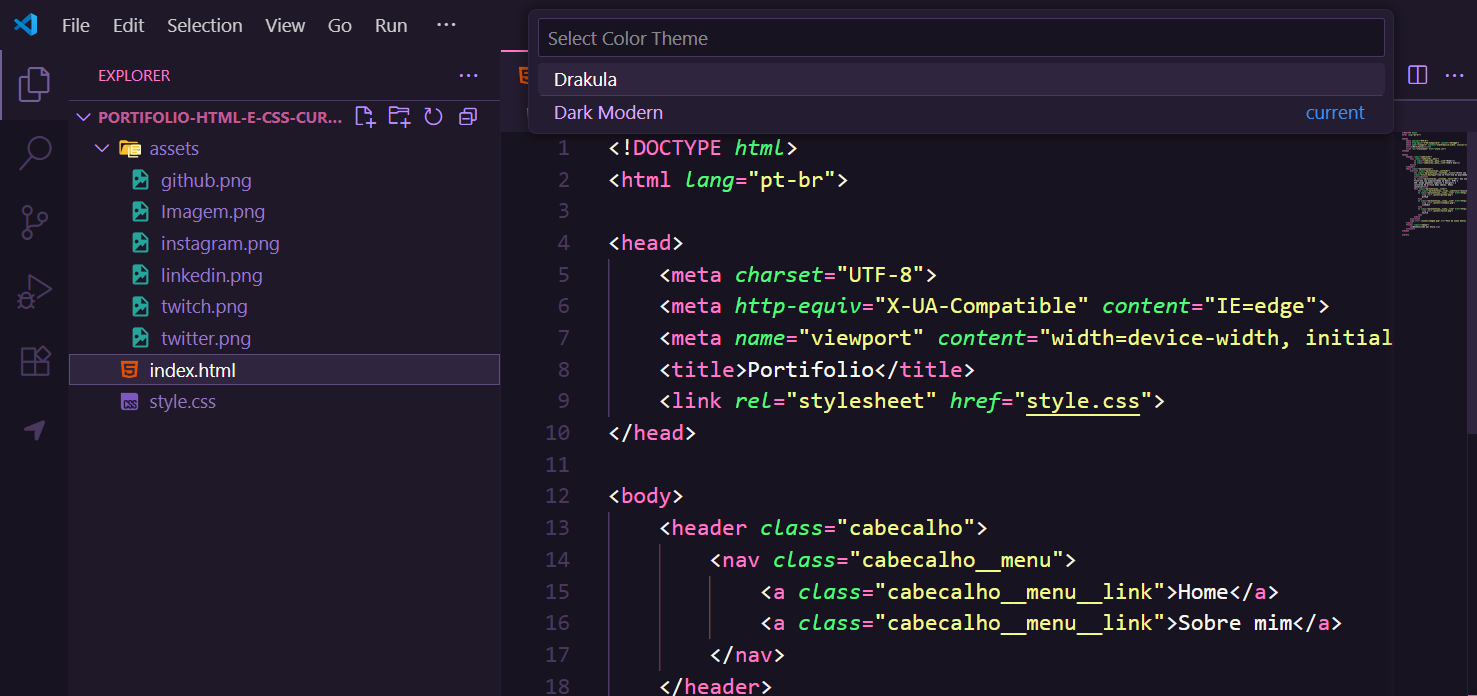Open the View menu
This screenshot has height=696, width=1477.
point(285,25)
